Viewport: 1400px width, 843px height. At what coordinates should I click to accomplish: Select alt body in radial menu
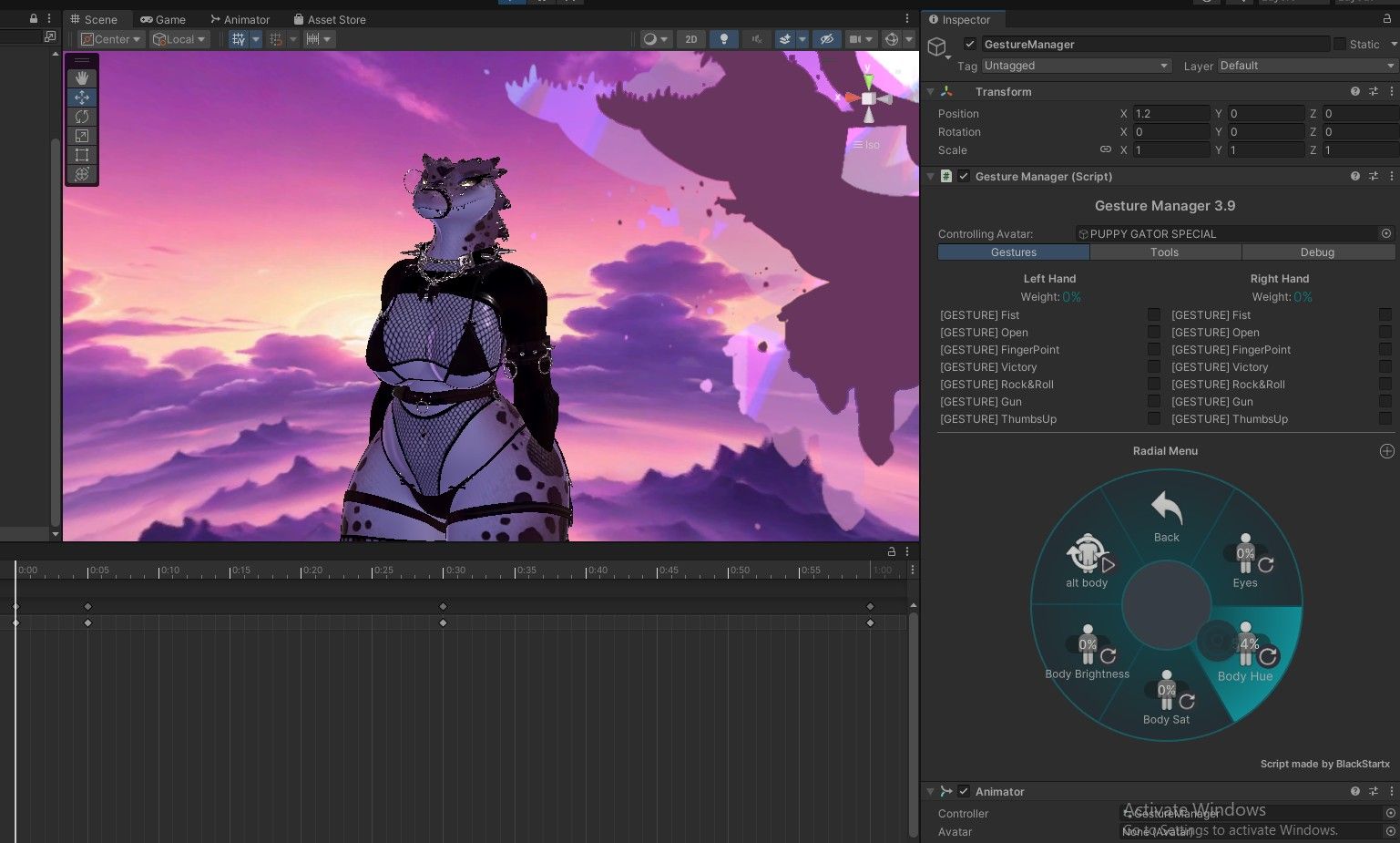(x=1088, y=561)
